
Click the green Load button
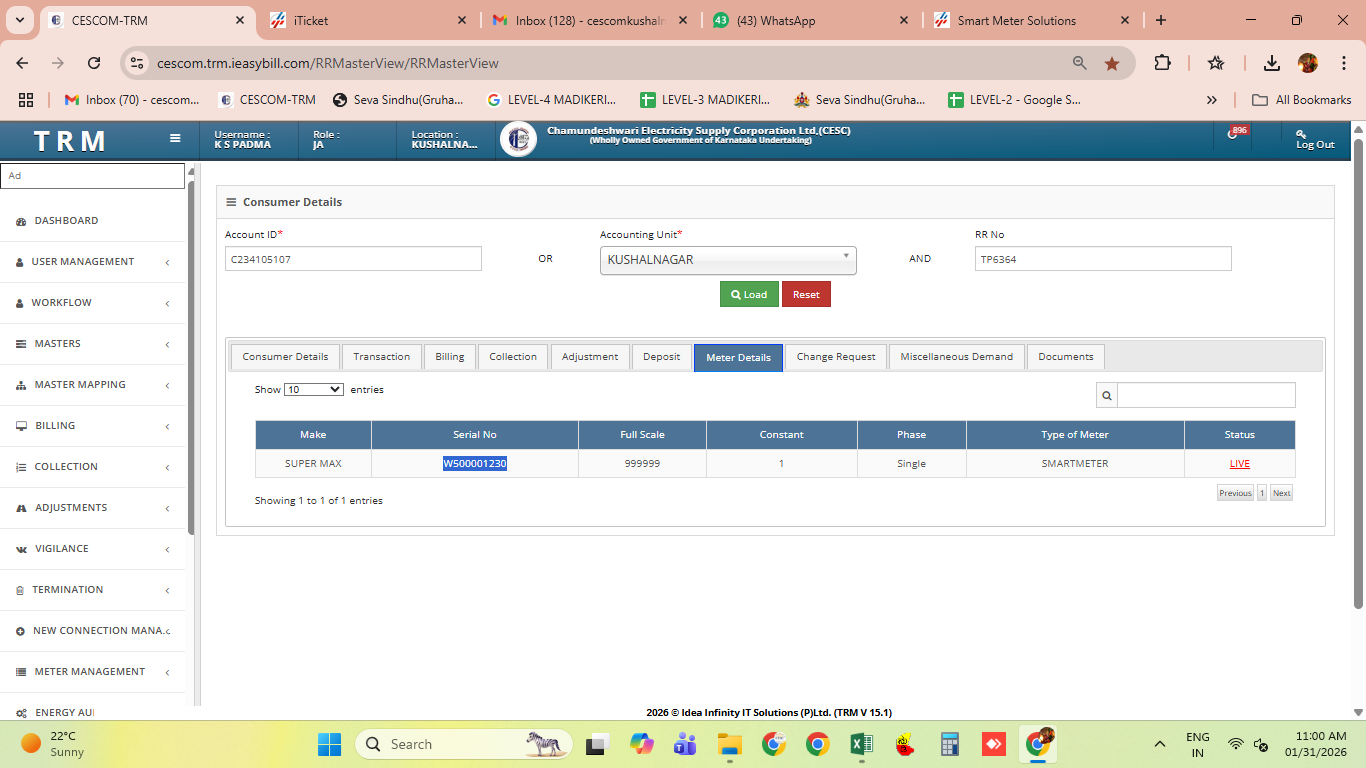[x=749, y=295]
